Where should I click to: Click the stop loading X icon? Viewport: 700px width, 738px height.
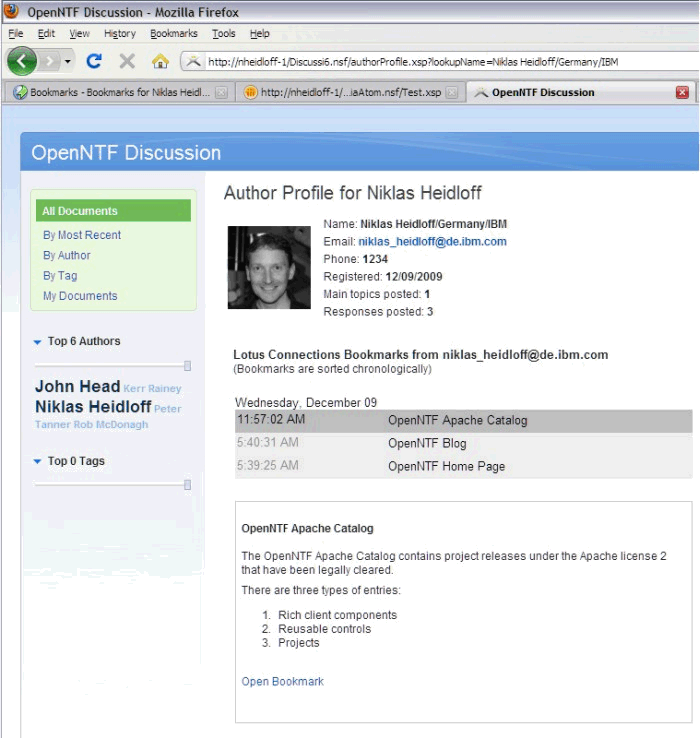pos(127,61)
